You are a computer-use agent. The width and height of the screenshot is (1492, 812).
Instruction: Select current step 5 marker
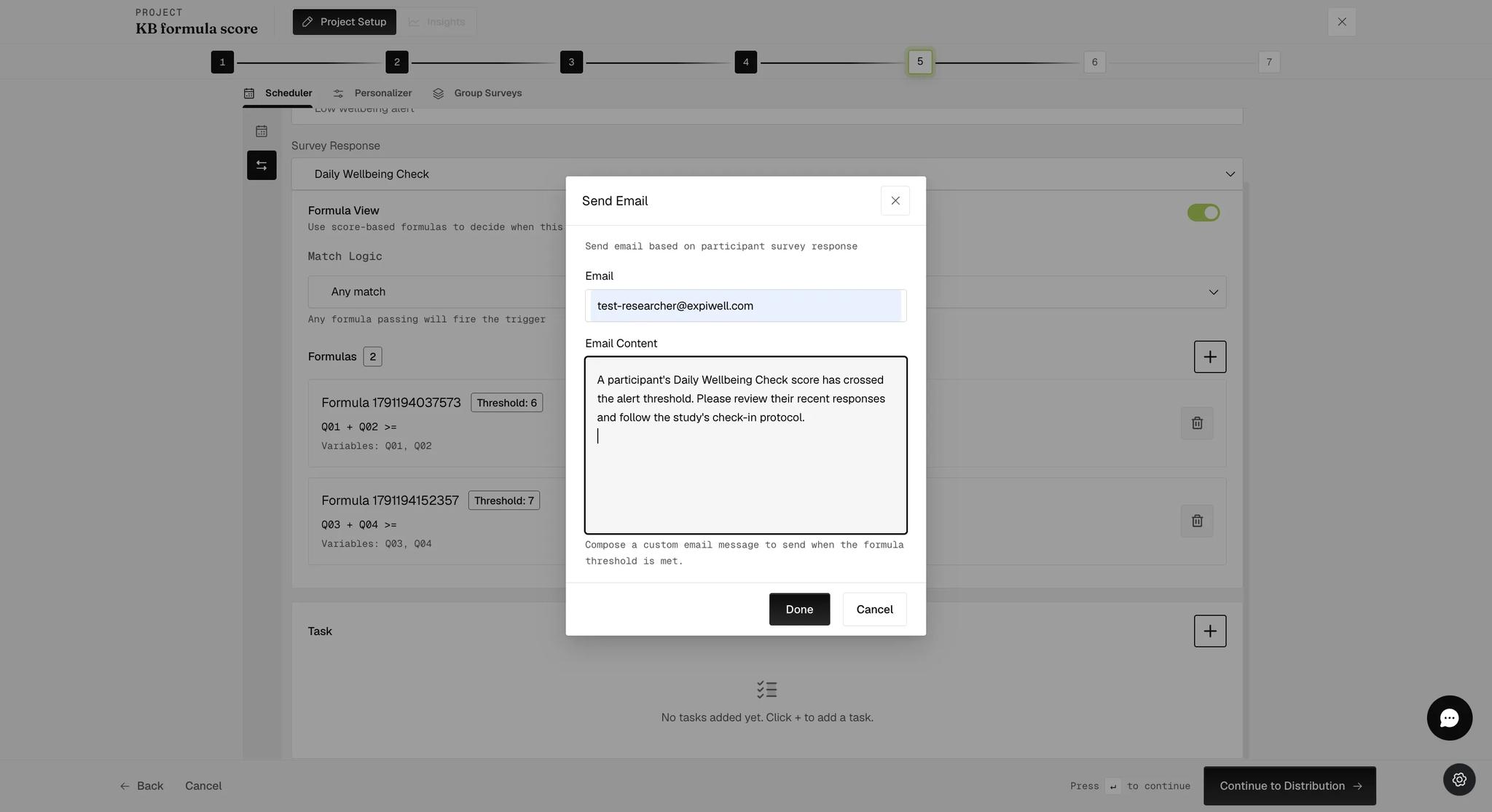tap(919, 62)
